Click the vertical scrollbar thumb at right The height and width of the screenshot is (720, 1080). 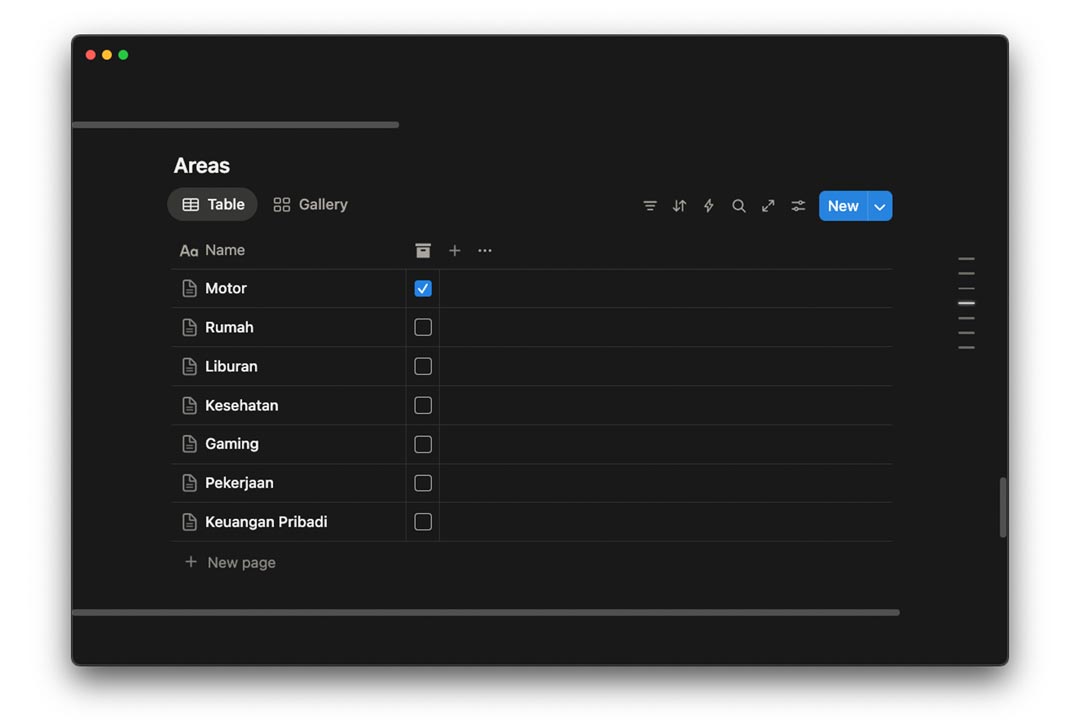pos(1003,508)
